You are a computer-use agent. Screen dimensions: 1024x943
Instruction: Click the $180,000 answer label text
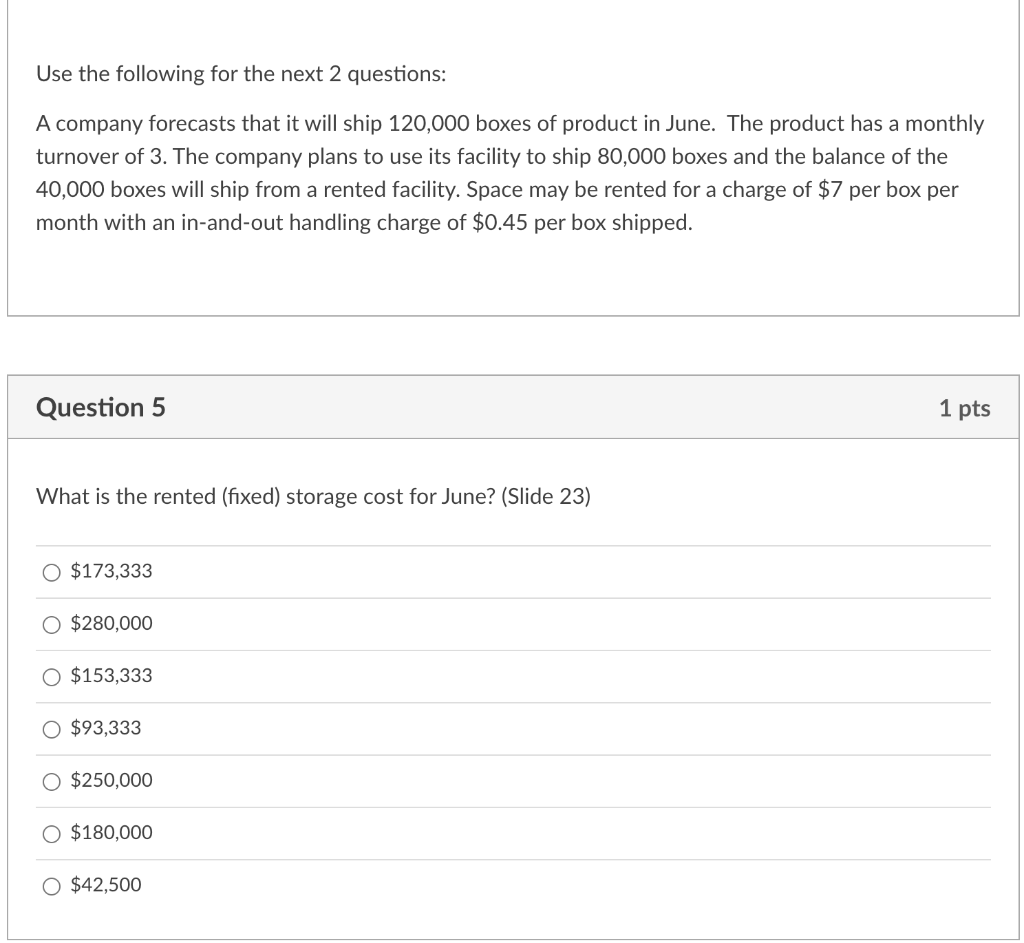[110, 833]
